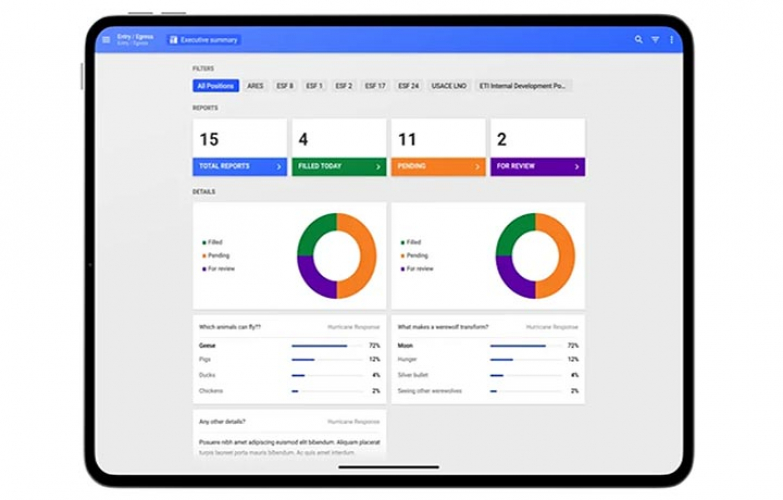The image size is (783, 500).
Task: Click the chevron on Pending
Action: coord(477,167)
